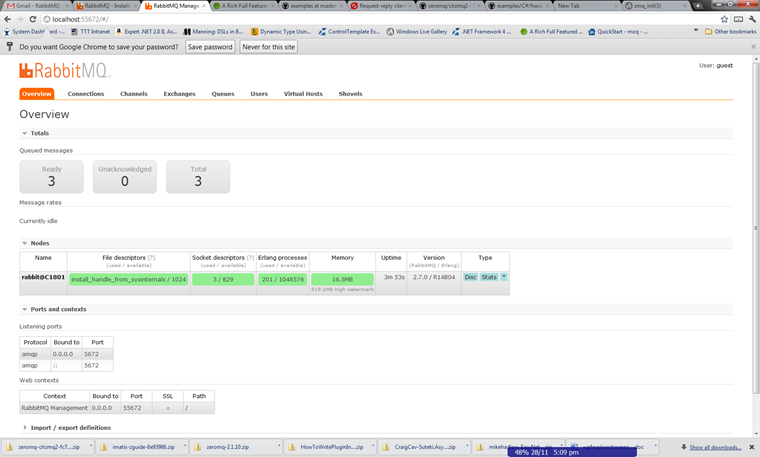Open the System Dashboard bookmark
760x457 pixels.
click(34, 32)
